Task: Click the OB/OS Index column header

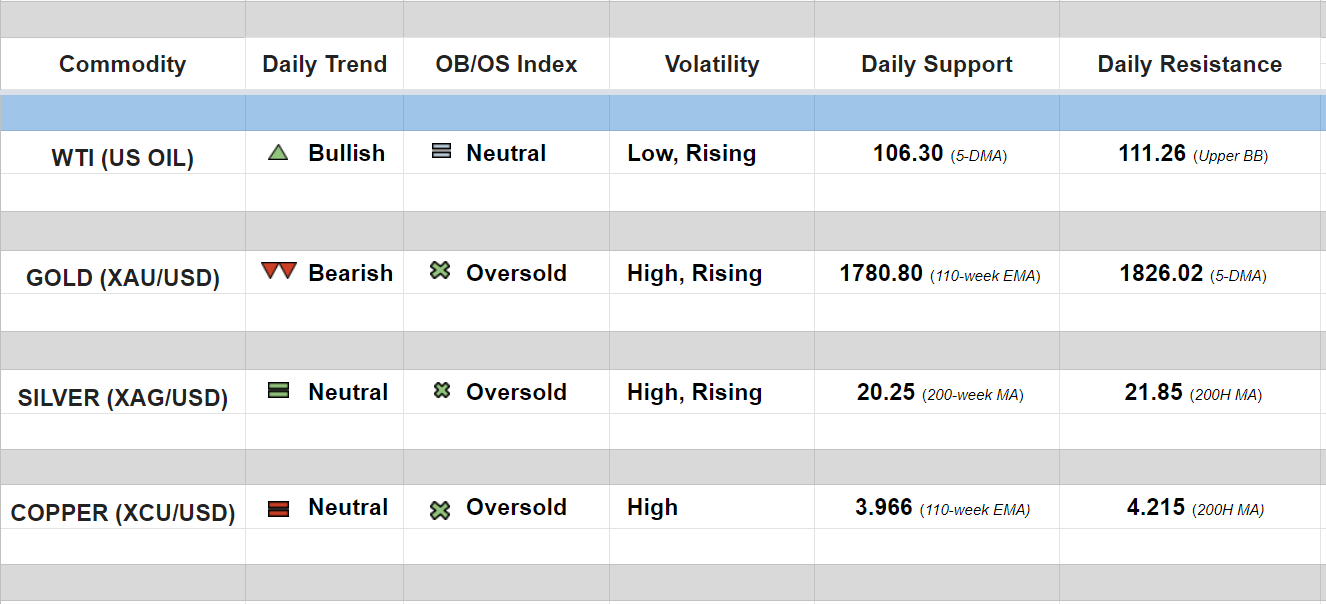Action: coord(506,65)
